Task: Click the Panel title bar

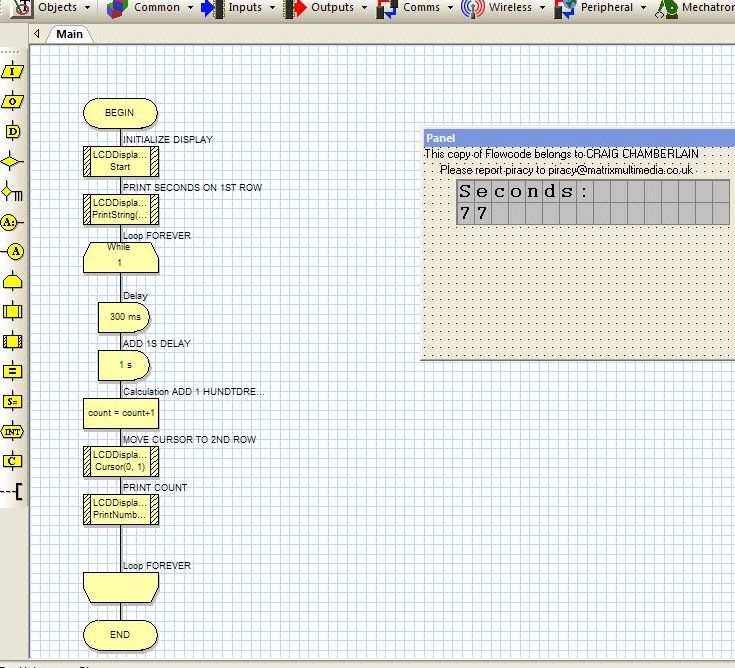Action: tap(579, 138)
